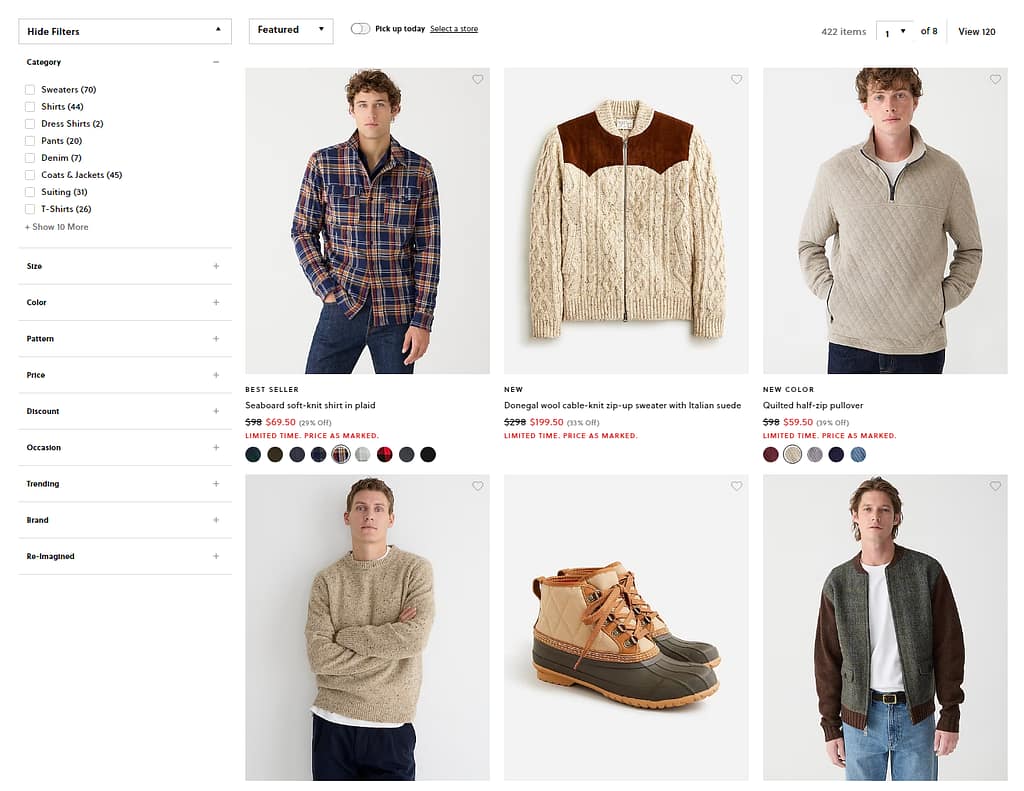
Task: Check the Coats & Jackets filter
Action: 30,174
